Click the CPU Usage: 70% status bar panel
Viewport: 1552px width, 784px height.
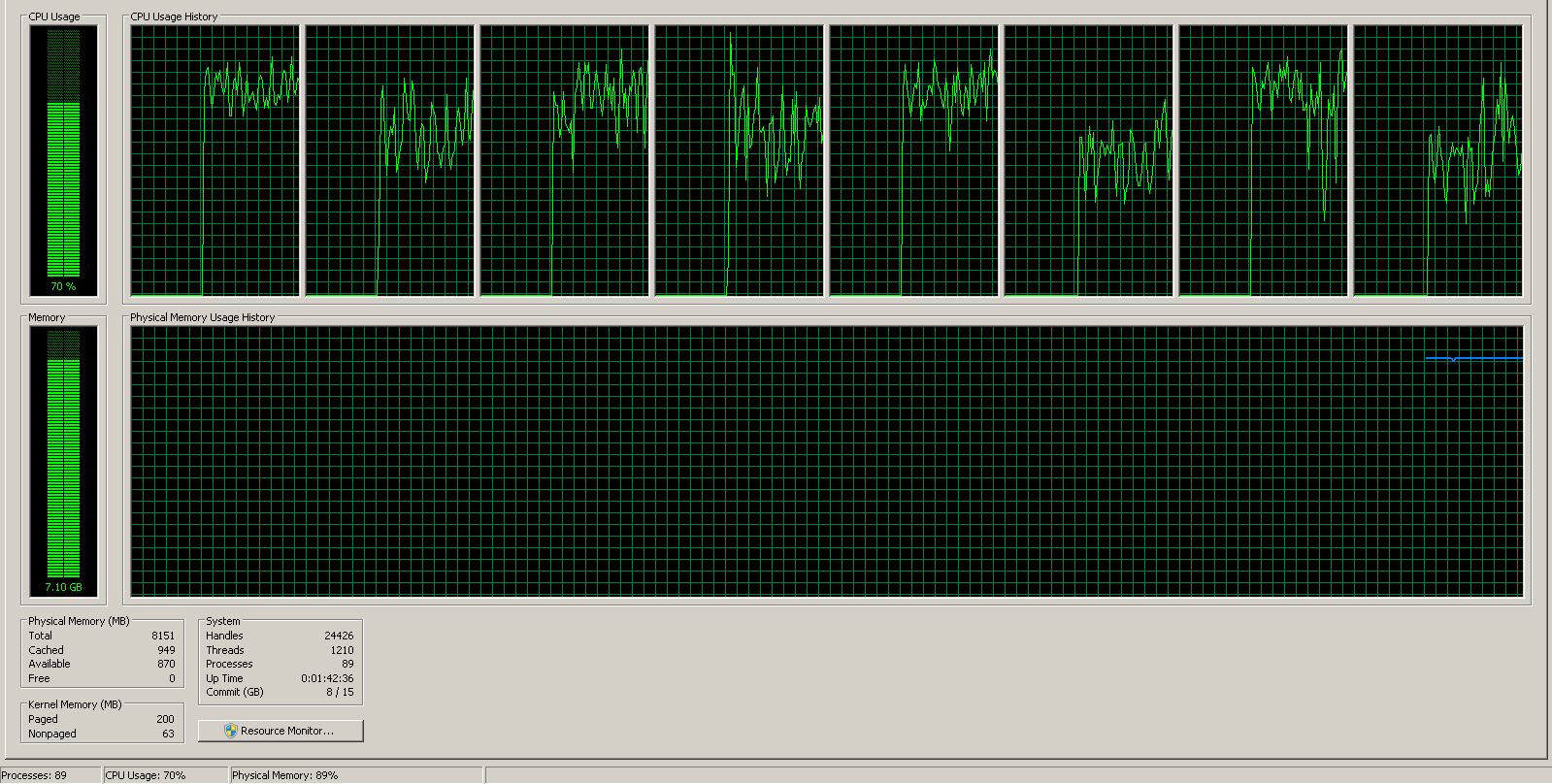165,775
